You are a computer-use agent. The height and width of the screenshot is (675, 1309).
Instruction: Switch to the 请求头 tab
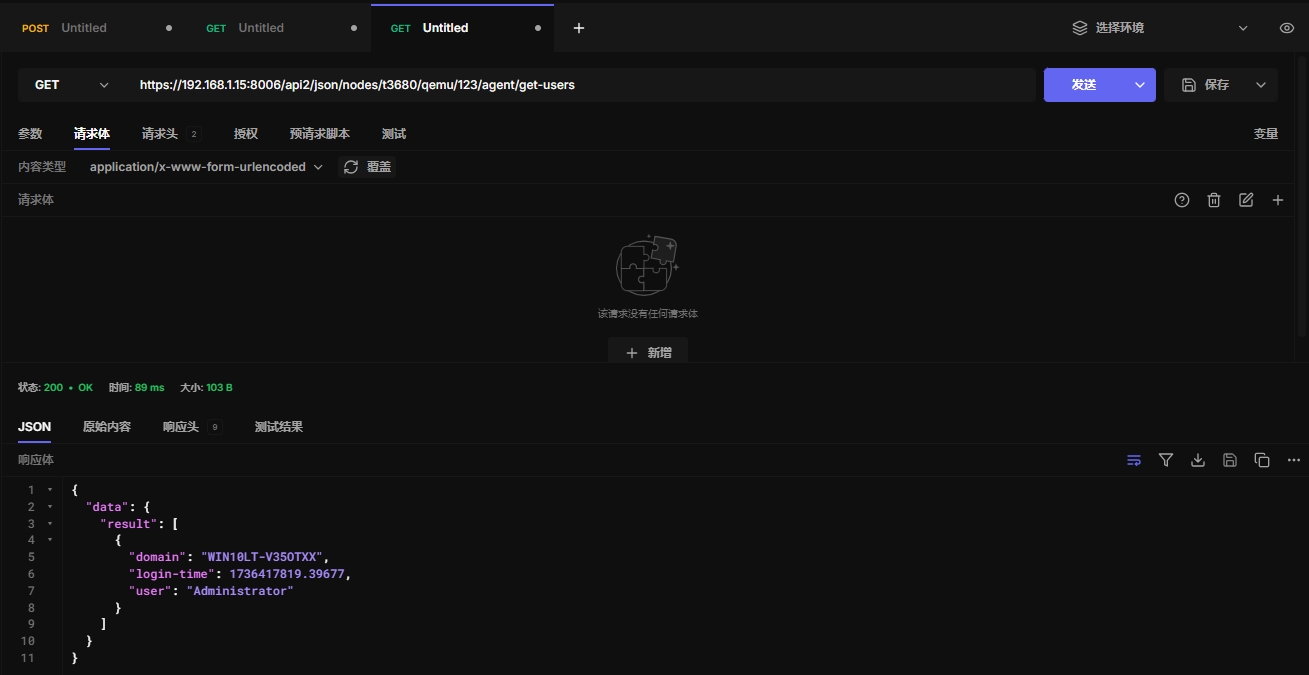[160, 134]
